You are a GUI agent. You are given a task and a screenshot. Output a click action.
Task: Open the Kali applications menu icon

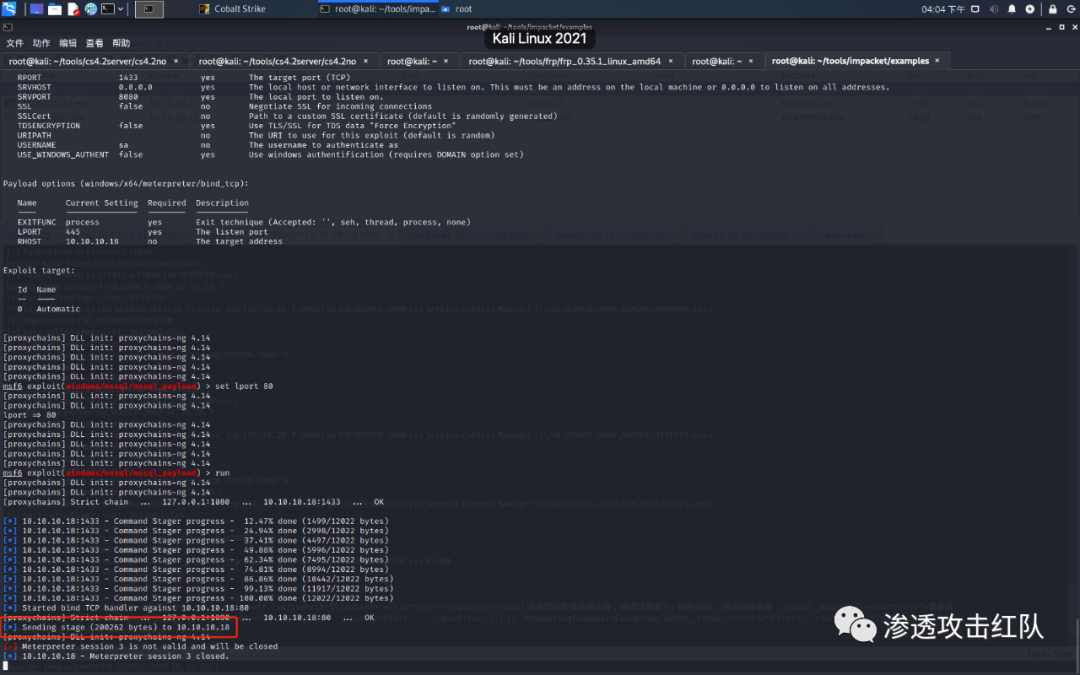pos(9,9)
